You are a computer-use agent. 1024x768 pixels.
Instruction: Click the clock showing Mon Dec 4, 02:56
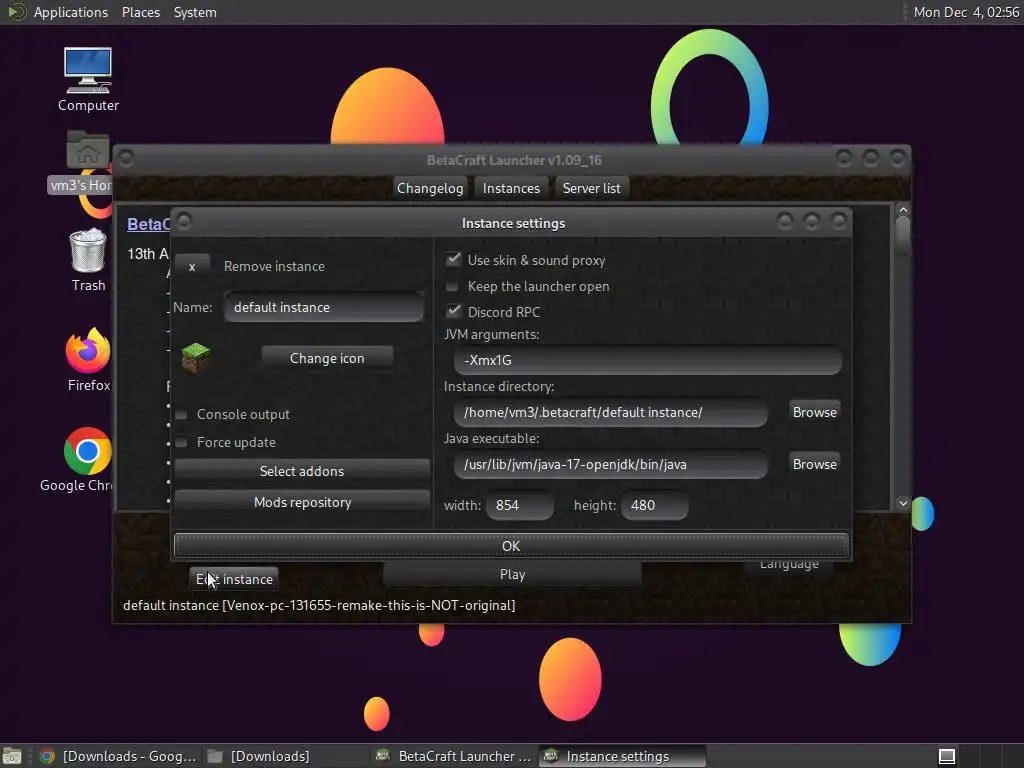[966, 12]
